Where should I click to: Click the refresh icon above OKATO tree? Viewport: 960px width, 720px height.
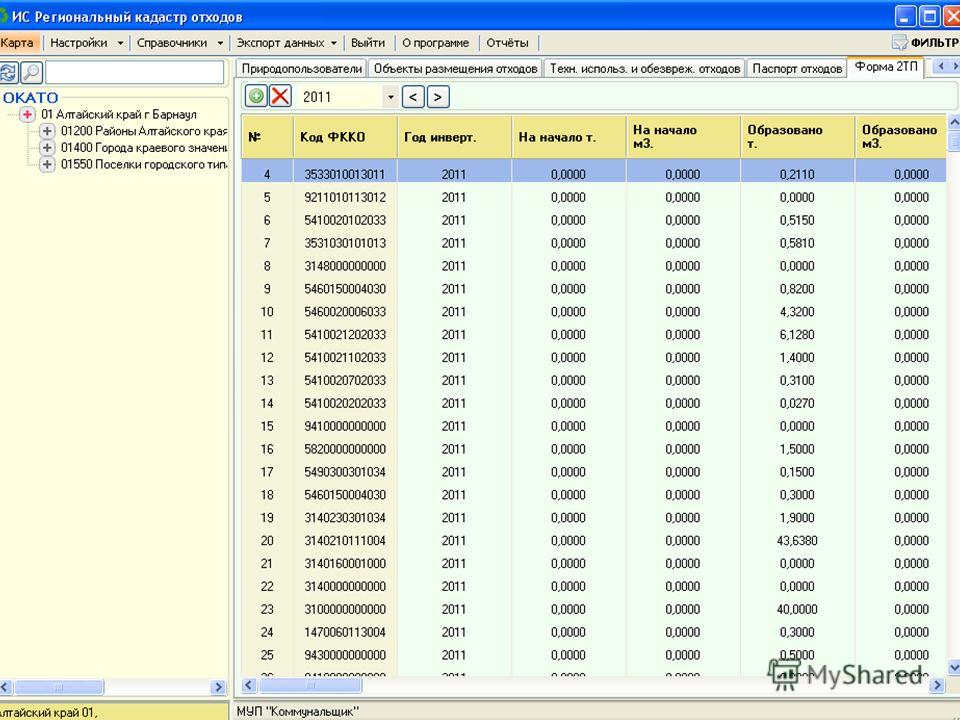pyautogui.click(x=8, y=72)
